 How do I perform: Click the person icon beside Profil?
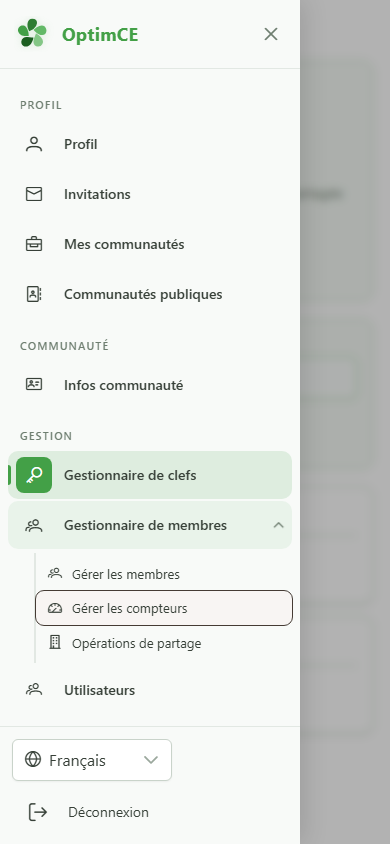click(34, 144)
